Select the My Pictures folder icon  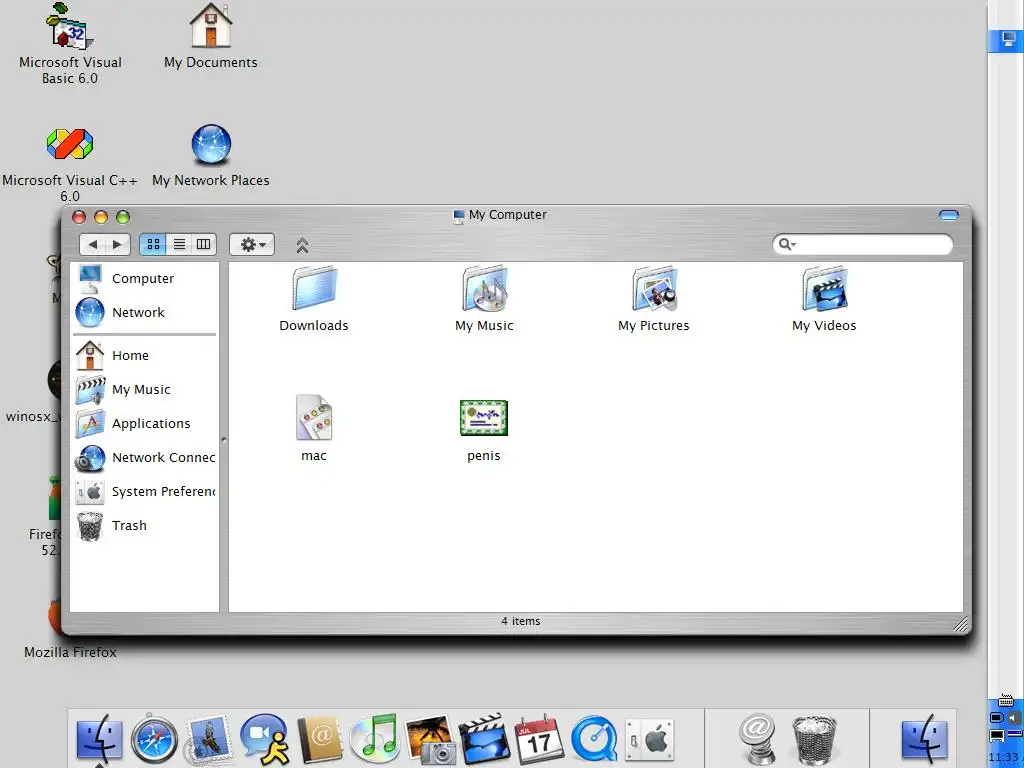(x=654, y=288)
